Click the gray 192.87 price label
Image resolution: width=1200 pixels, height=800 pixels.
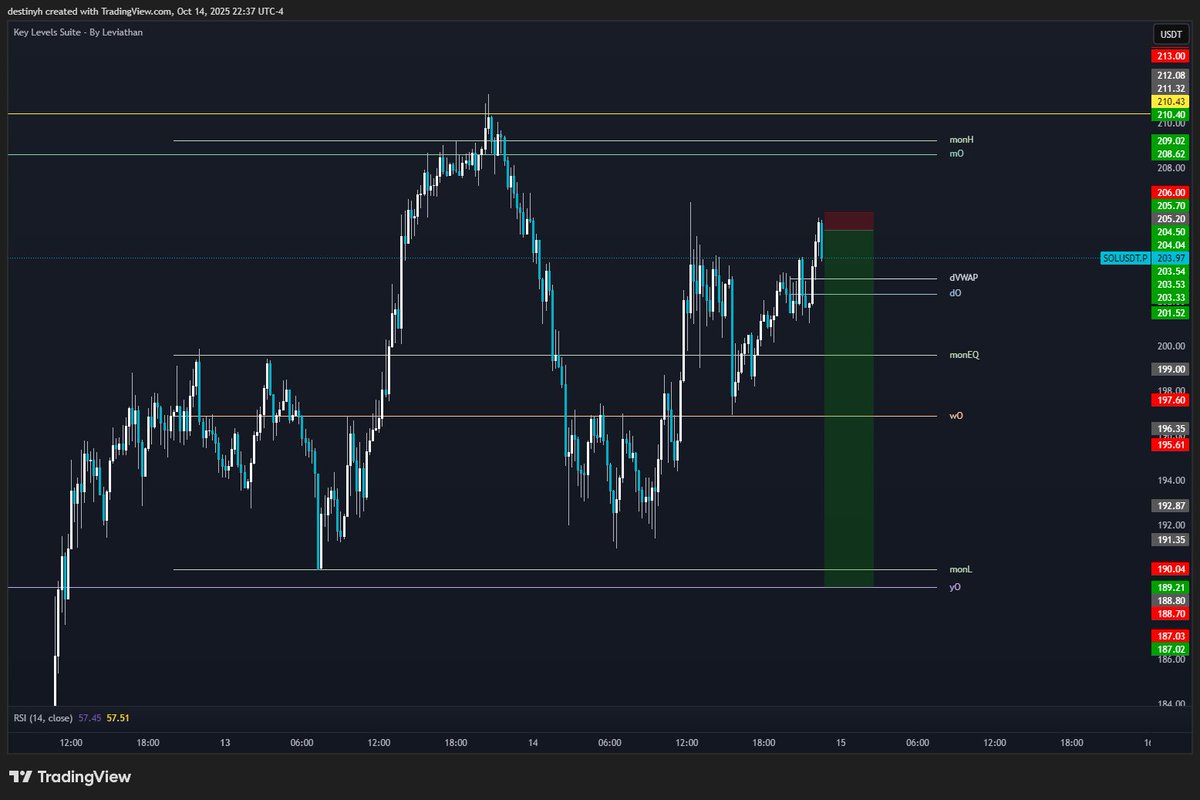coord(1169,506)
